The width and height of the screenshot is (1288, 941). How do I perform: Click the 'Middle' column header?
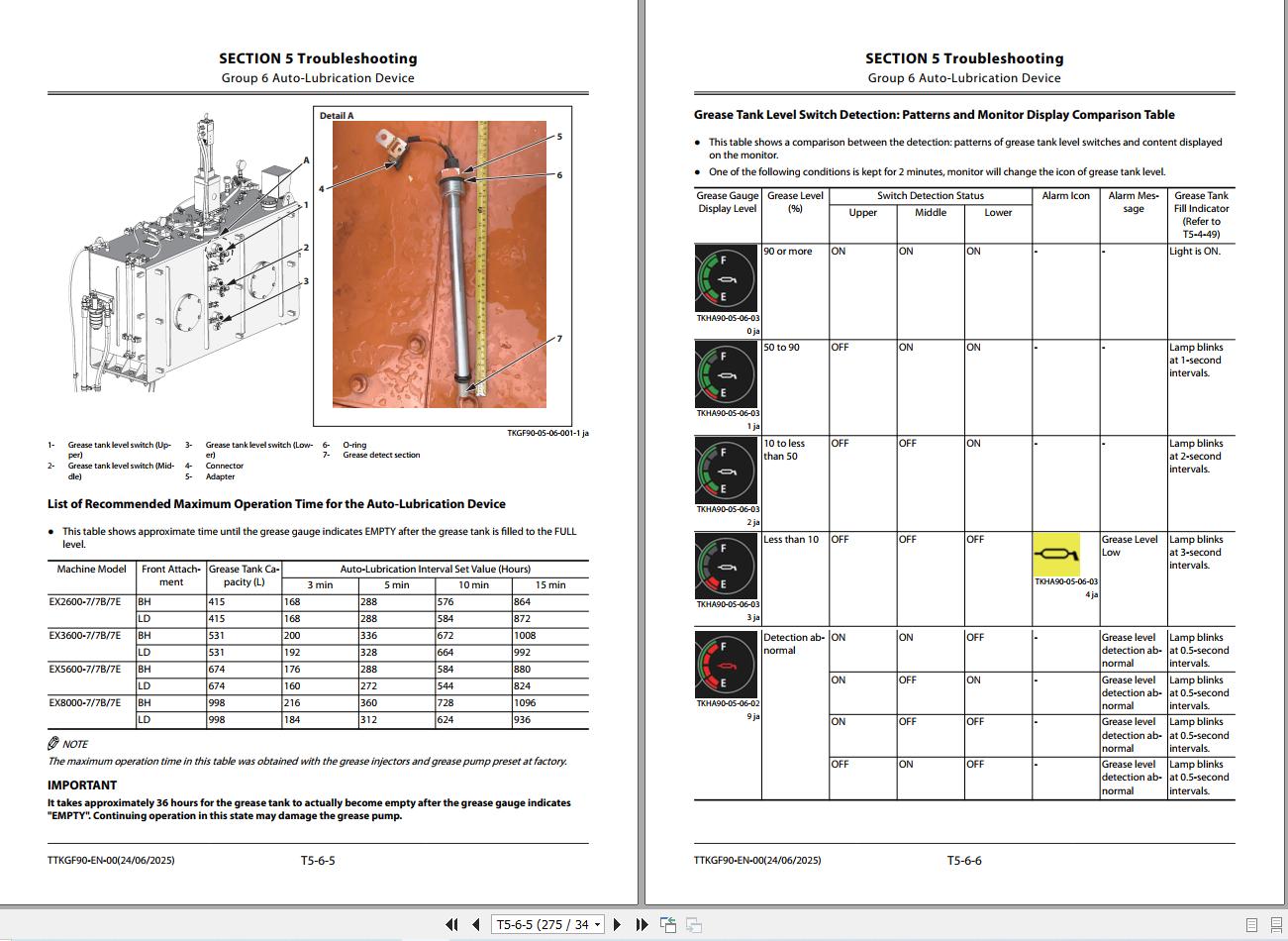[931, 213]
